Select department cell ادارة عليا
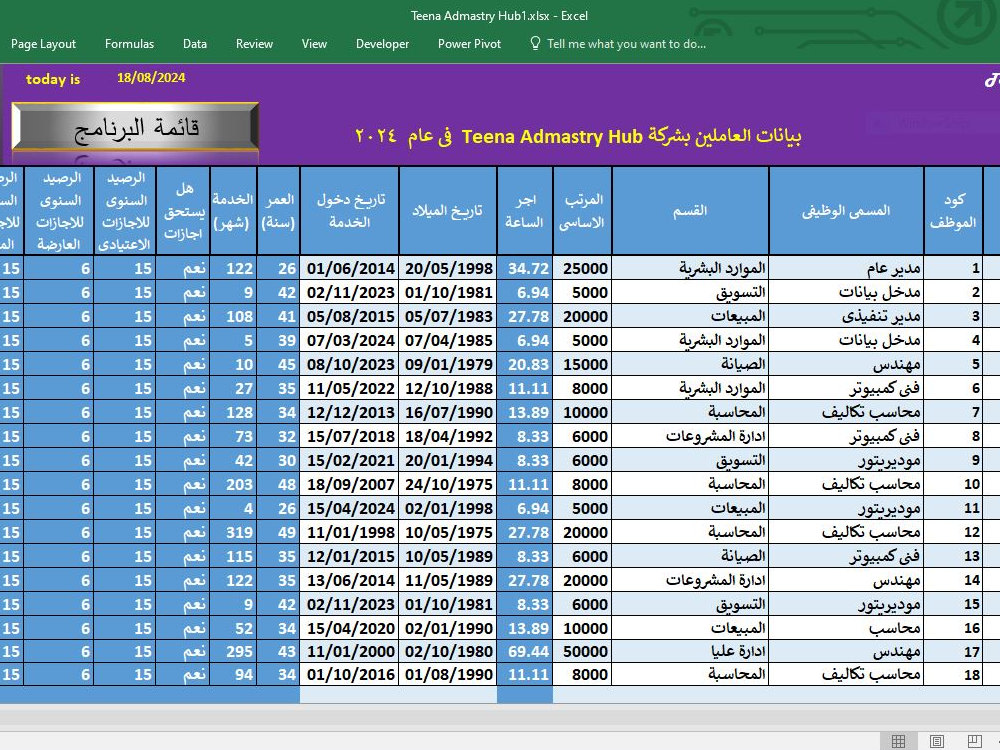The width and height of the screenshot is (1000, 750). (690, 652)
